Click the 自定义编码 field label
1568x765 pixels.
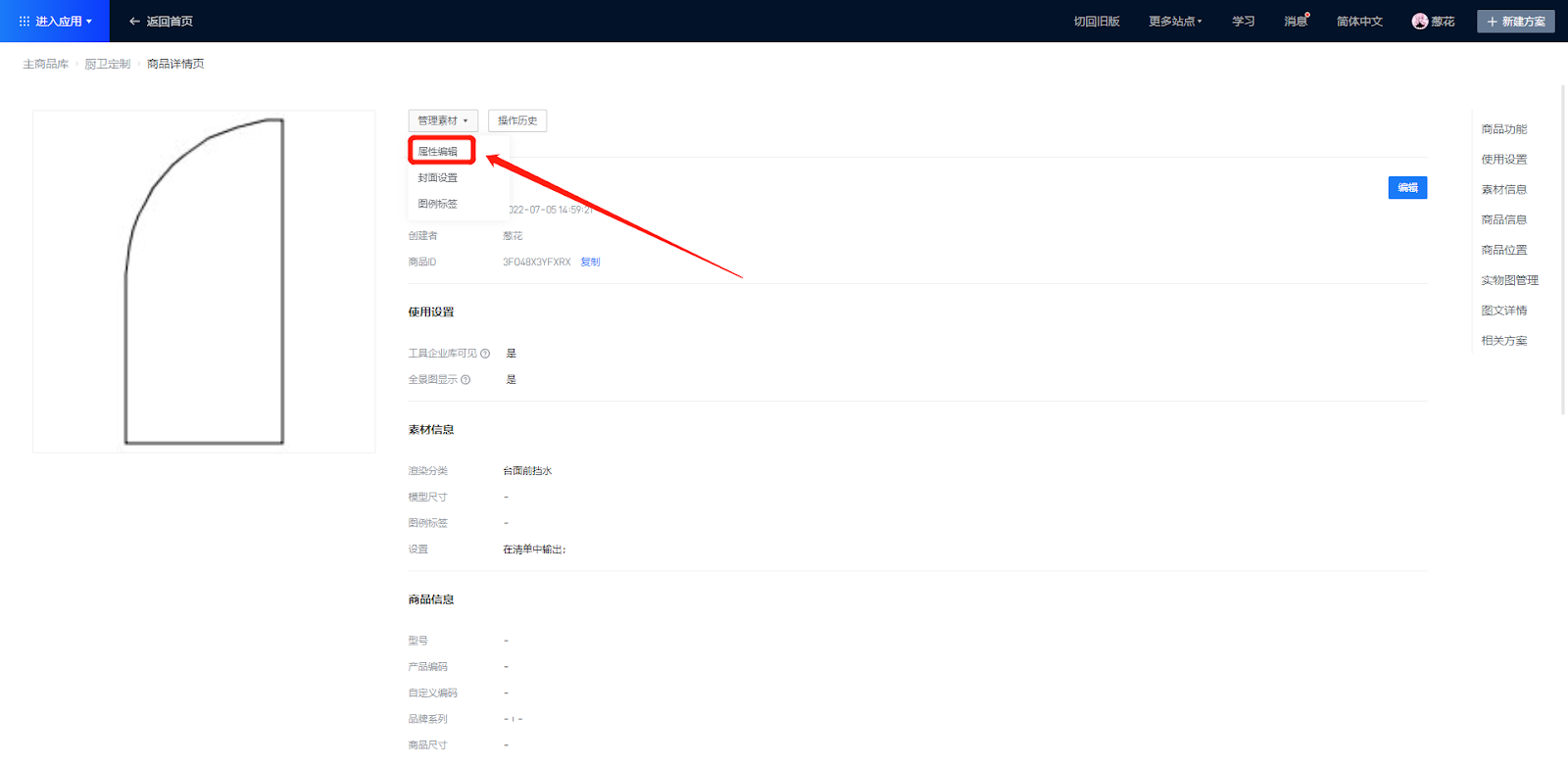coord(433,693)
